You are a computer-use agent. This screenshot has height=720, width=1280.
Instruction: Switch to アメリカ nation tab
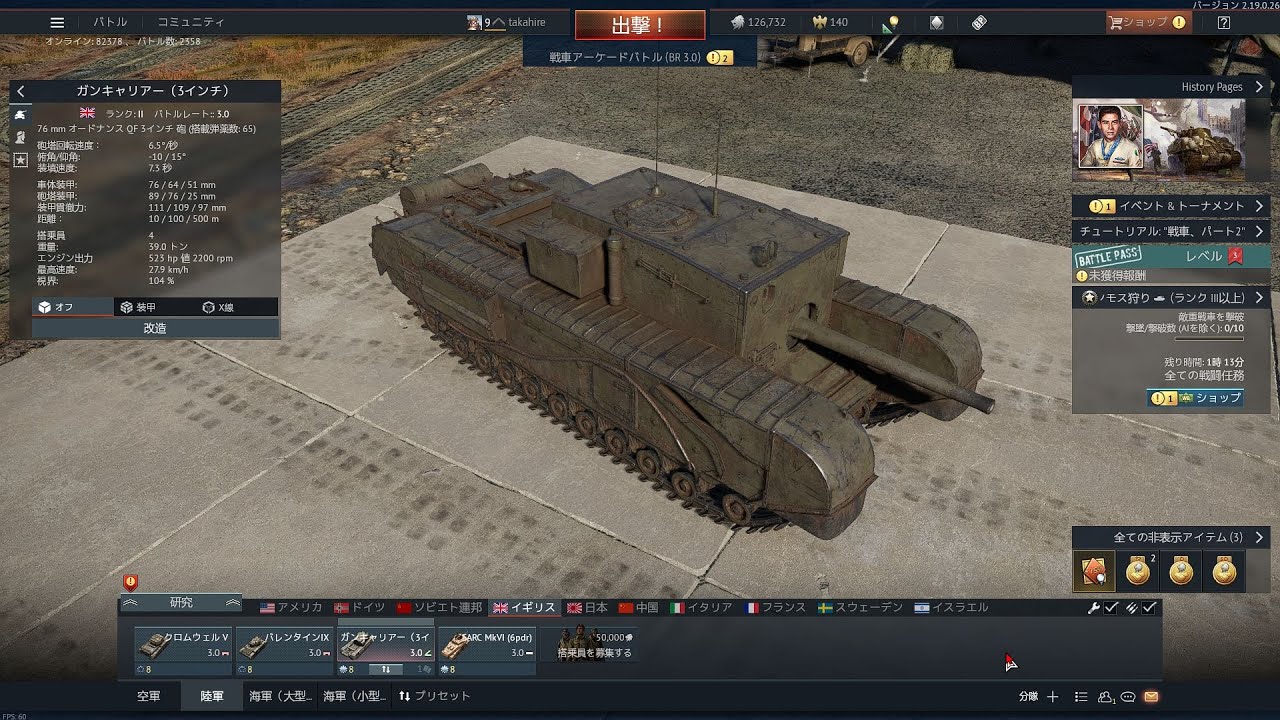291,607
